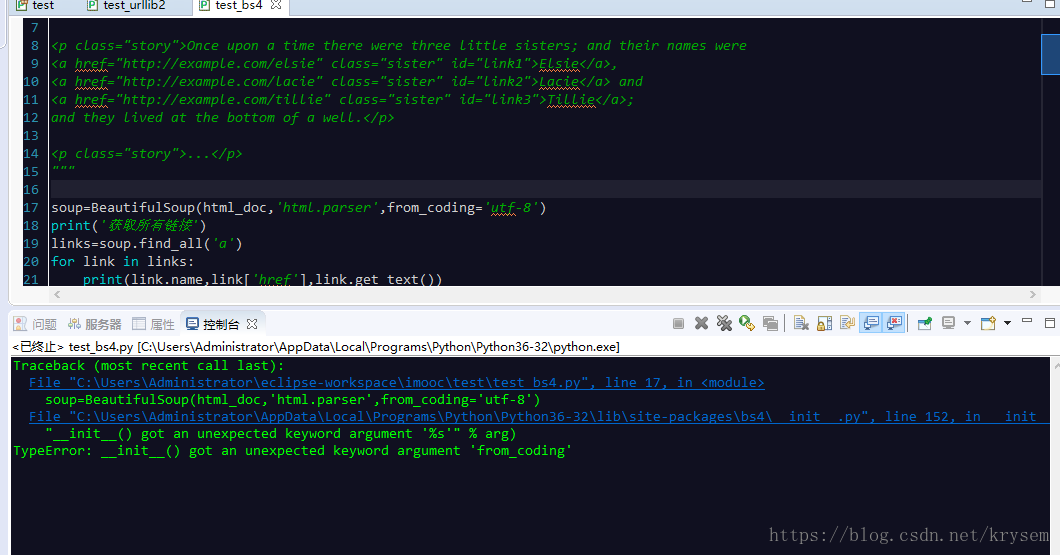Click the underlined 'Tillie' word on line 11

[x=571, y=99]
